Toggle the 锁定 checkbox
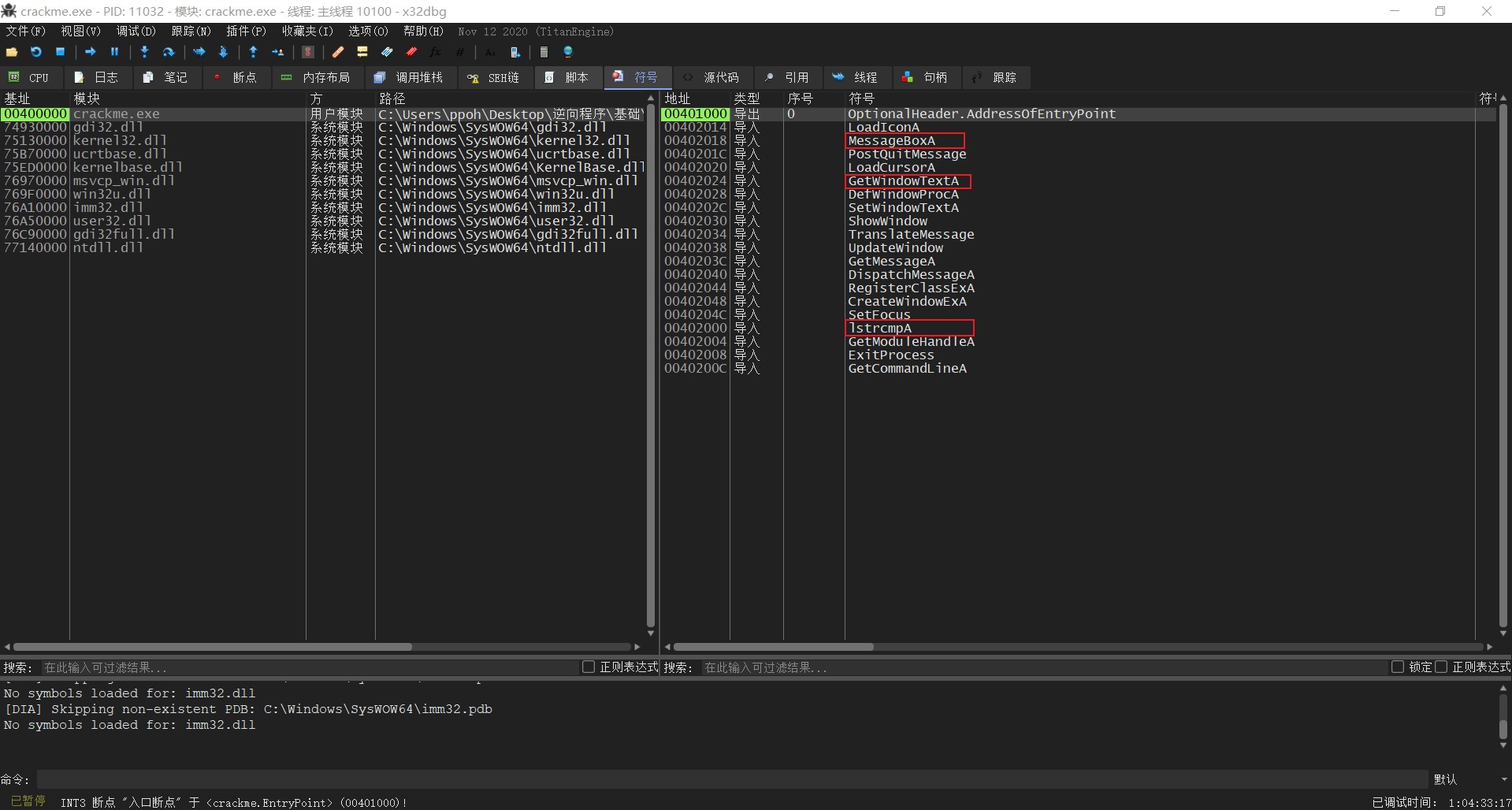The width and height of the screenshot is (1512, 810). point(1398,667)
